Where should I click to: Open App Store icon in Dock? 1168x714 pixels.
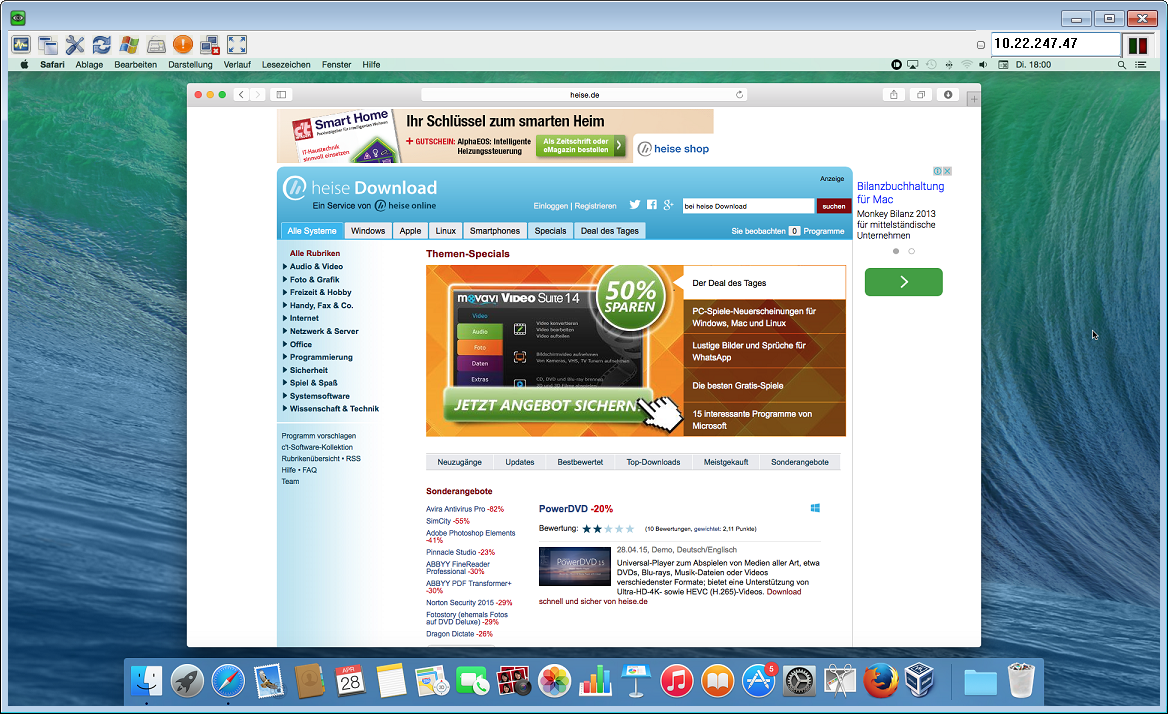point(758,680)
